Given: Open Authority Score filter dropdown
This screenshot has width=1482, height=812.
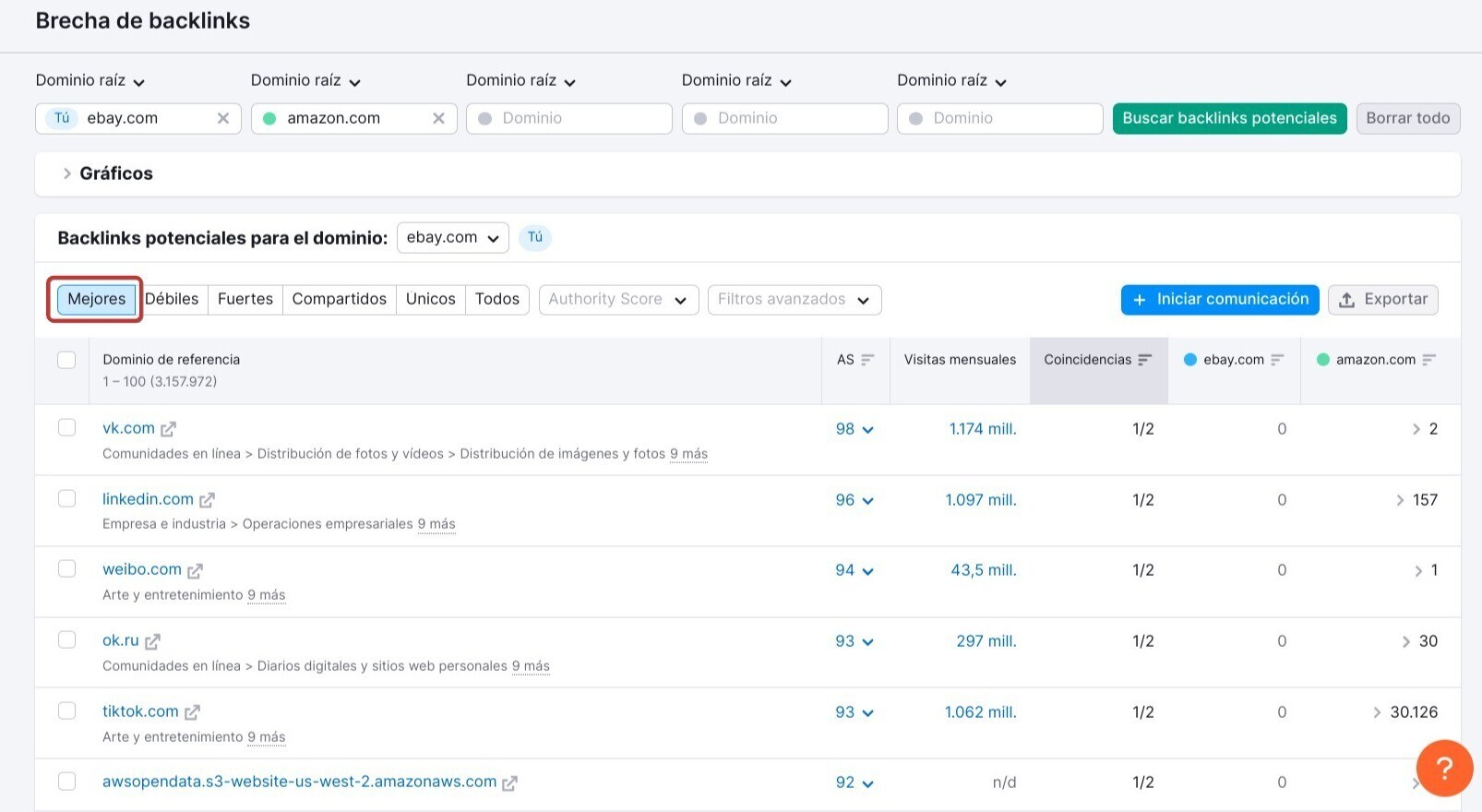Looking at the screenshot, I should tap(618, 299).
